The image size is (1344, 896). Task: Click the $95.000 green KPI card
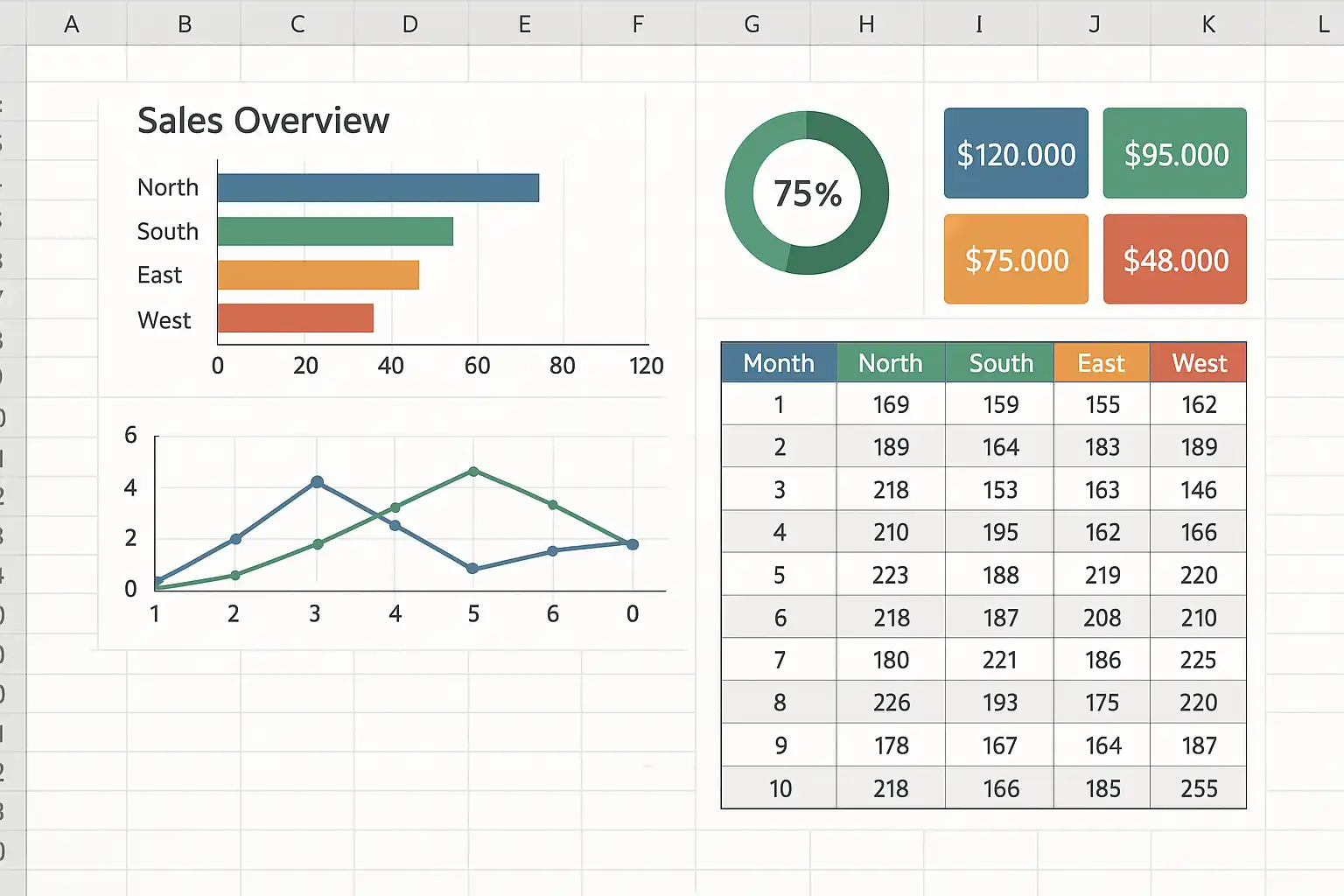point(1175,153)
